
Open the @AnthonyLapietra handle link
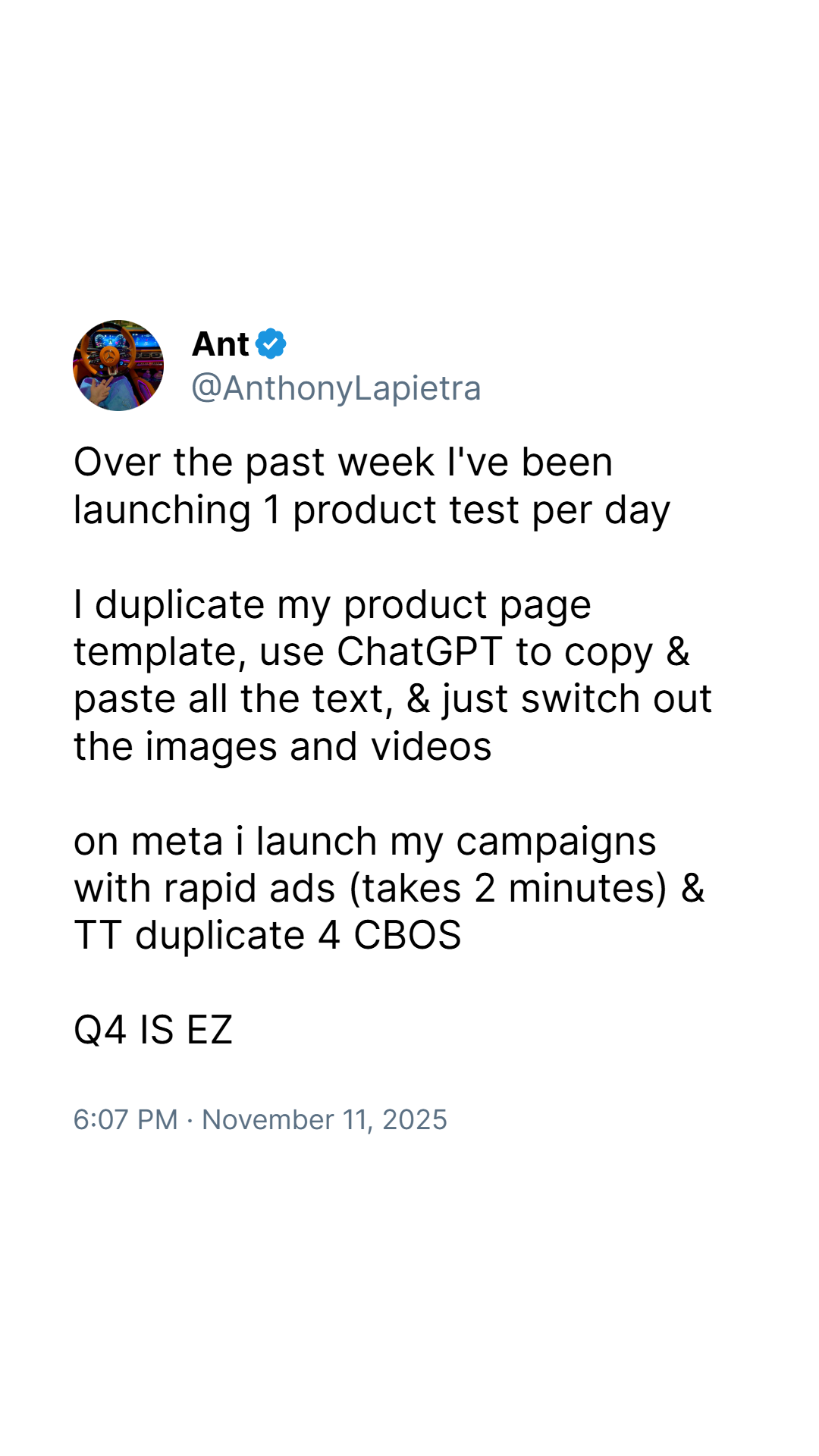click(x=336, y=388)
